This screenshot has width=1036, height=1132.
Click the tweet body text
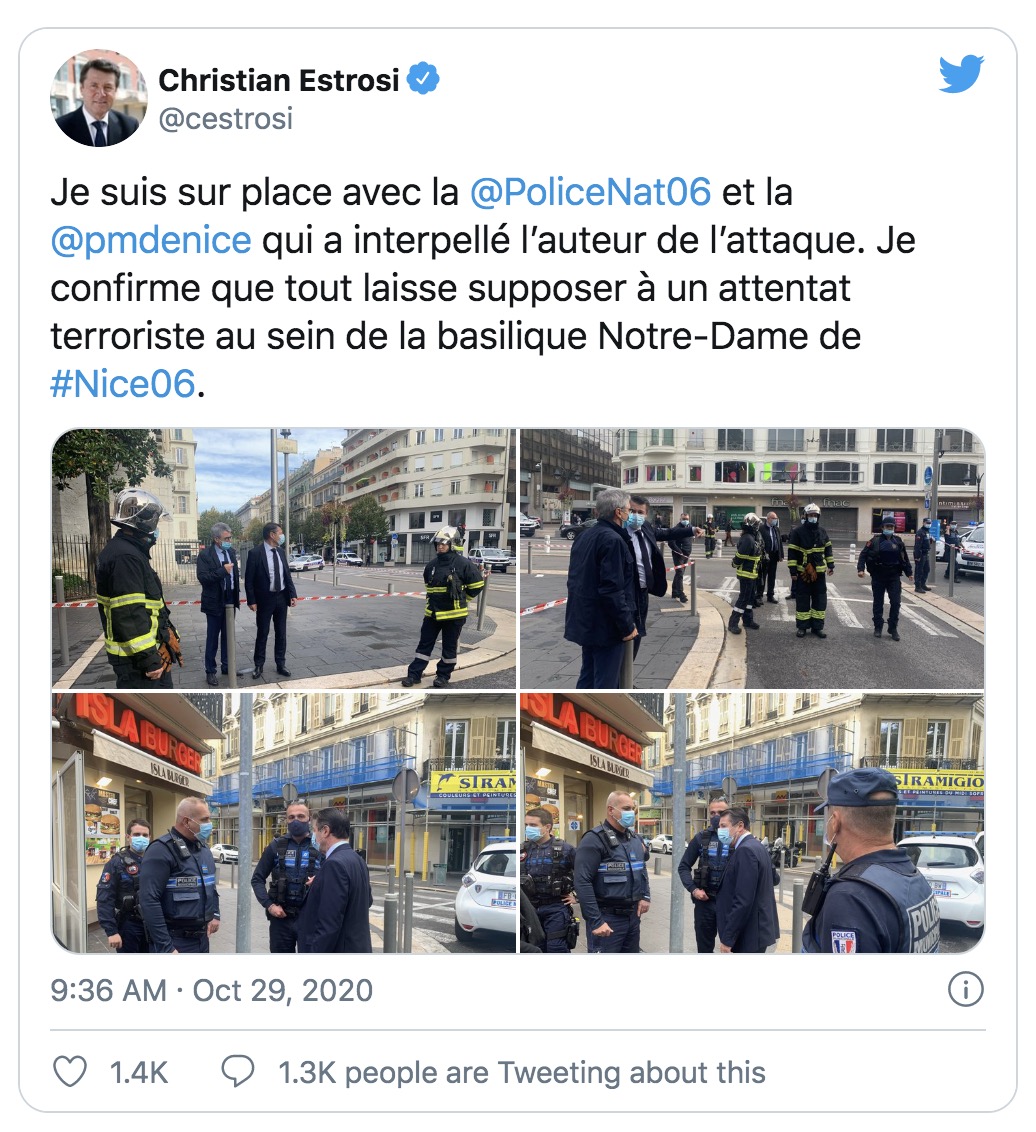[x=482, y=287]
